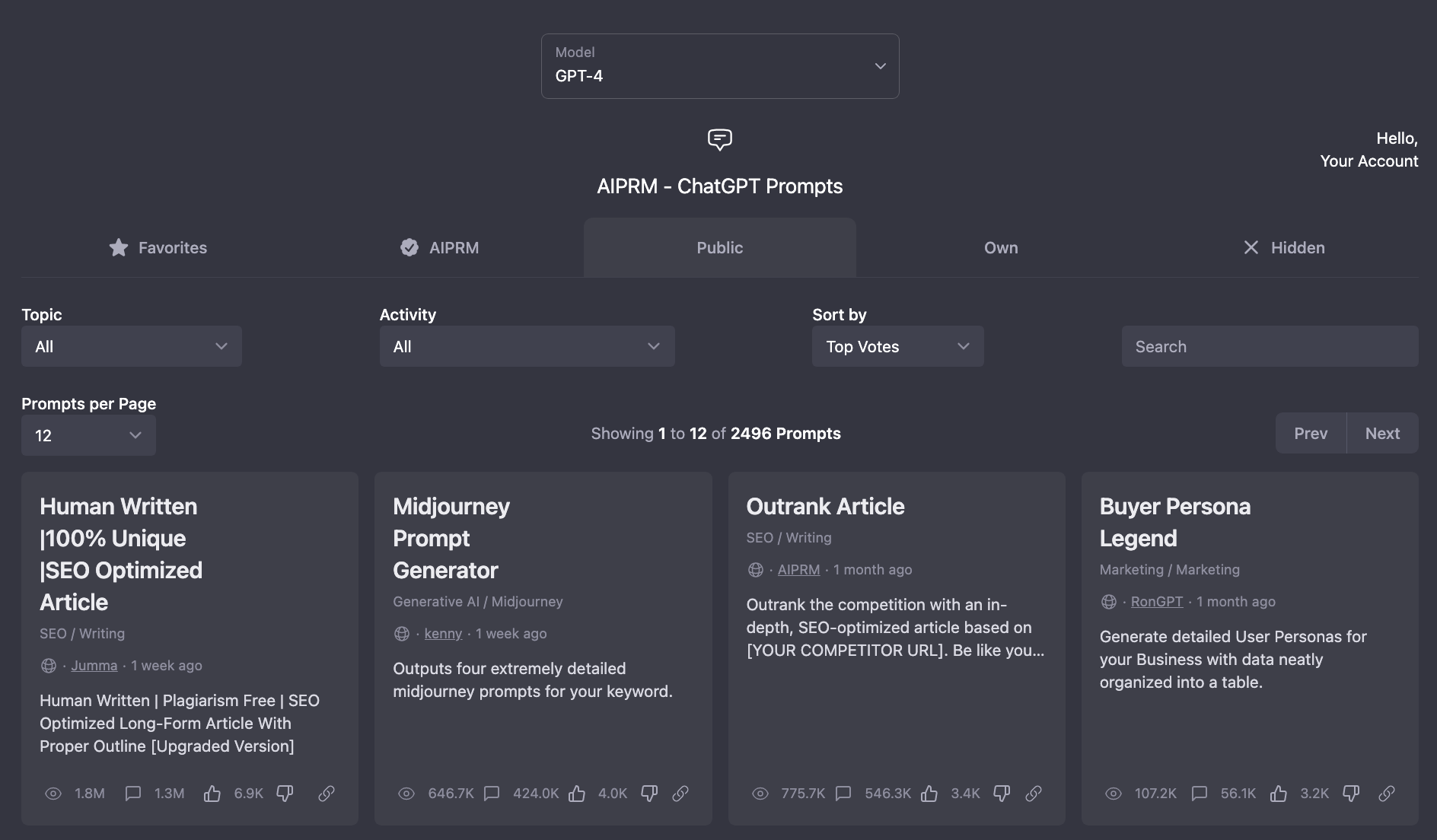The width and height of the screenshot is (1437, 840).
Task: Click into the Search prompts field
Action: 1270,346
